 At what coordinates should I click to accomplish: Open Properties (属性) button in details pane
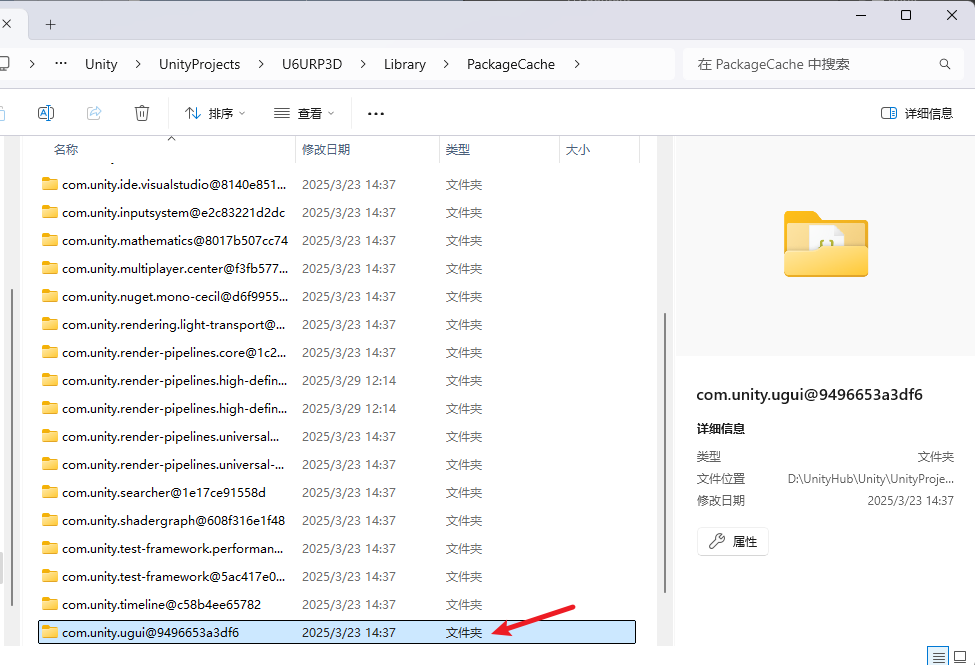click(732, 541)
